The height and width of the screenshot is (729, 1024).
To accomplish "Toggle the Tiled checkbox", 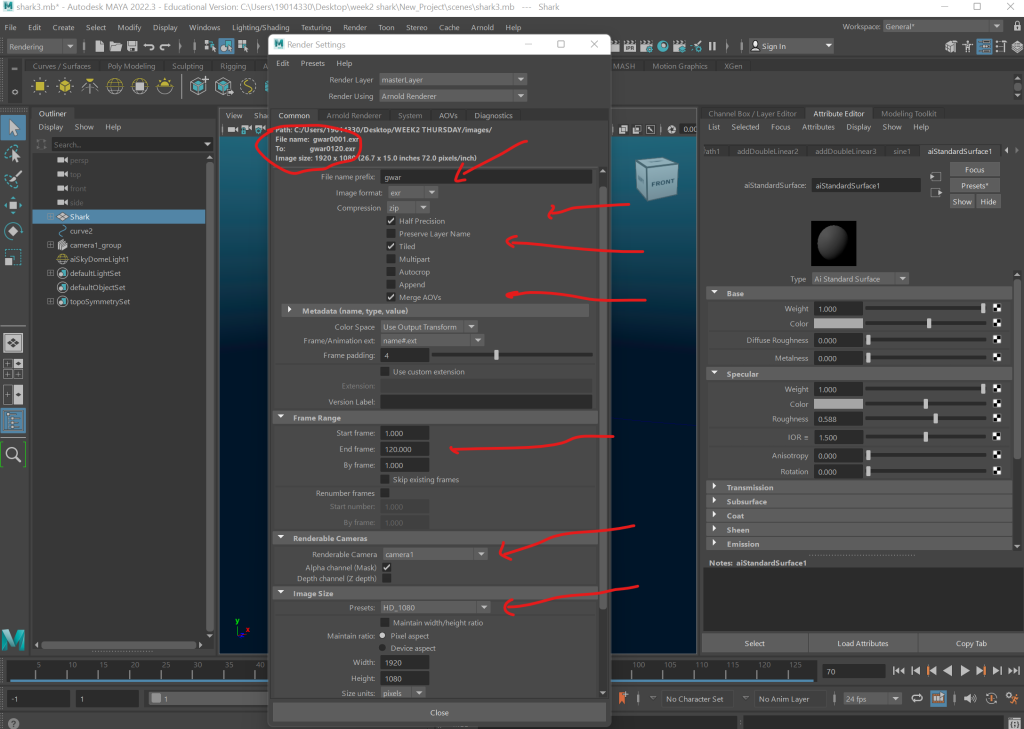I will click(391, 246).
